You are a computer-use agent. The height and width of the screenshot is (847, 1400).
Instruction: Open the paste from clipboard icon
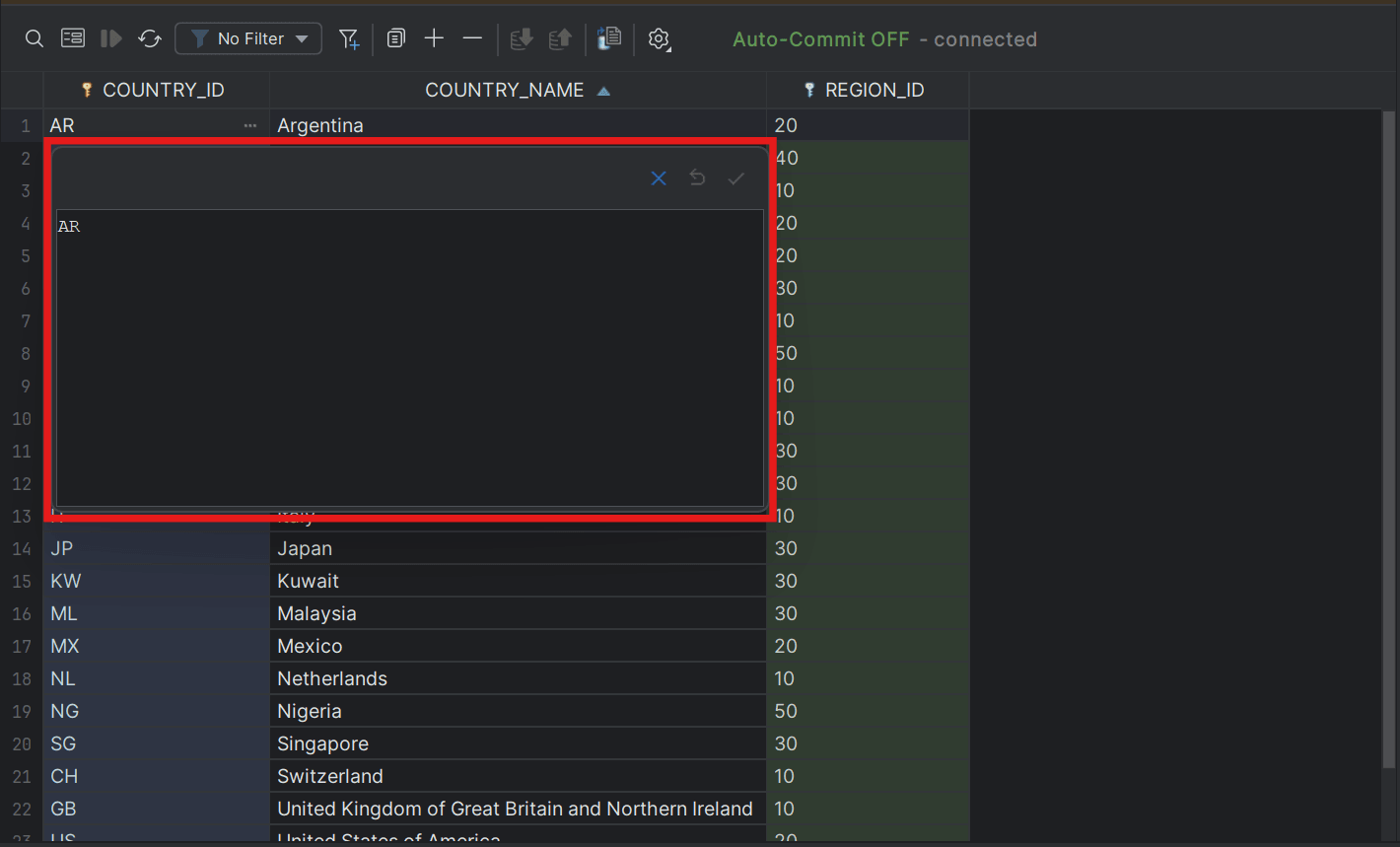click(608, 38)
